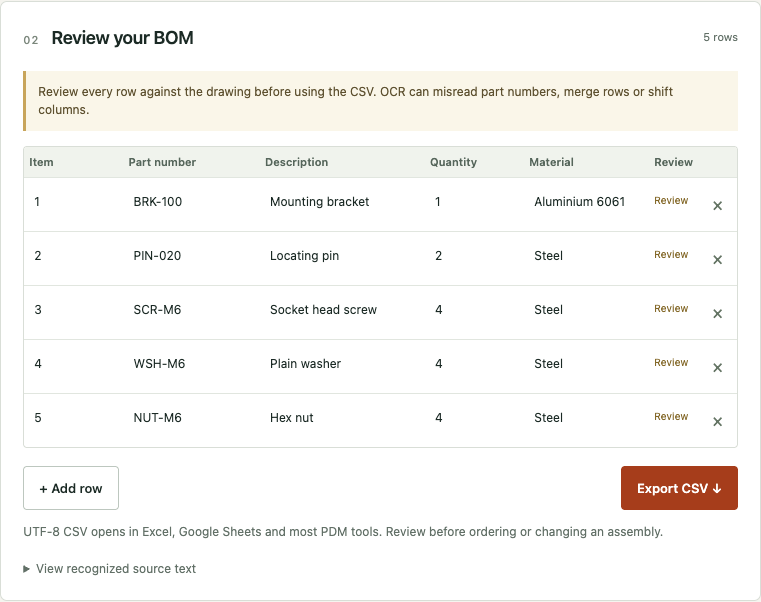Export the BOM as CSV
The width and height of the screenshot is (761, 602).
tap(679, 488)
